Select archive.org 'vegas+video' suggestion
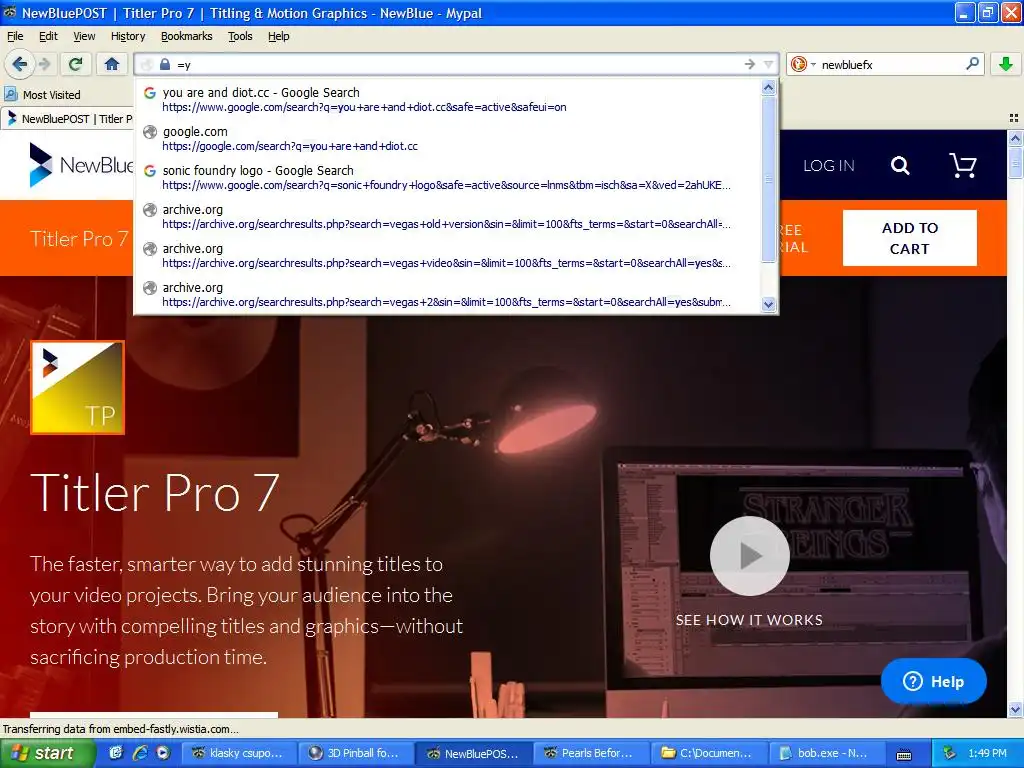Screen dimensions: 1024x768 [x=447, y=256]
